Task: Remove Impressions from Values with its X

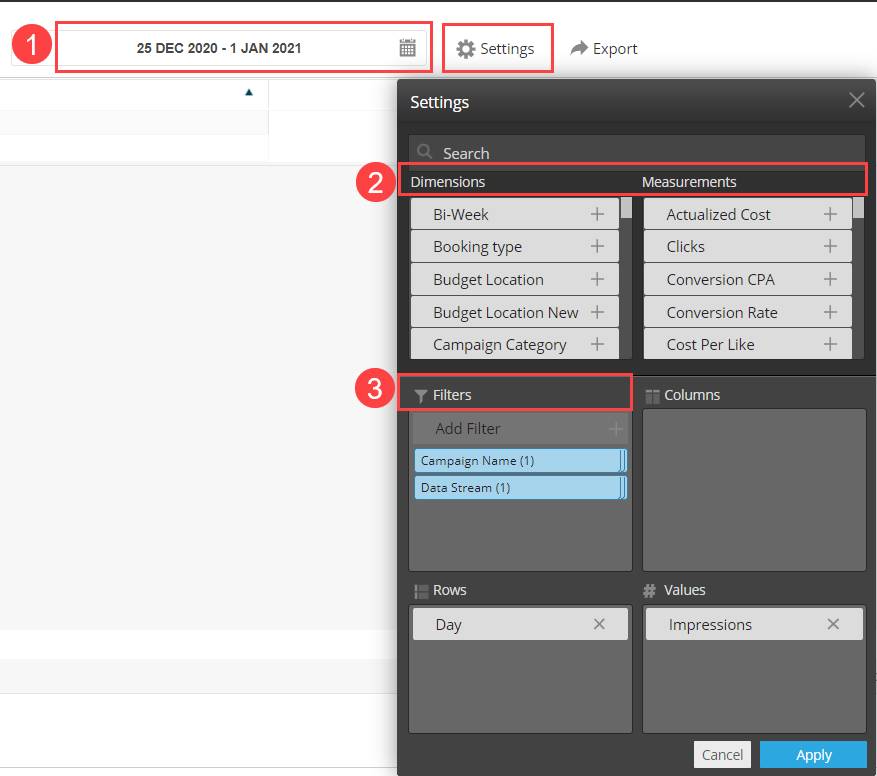Action: (833, 624)
